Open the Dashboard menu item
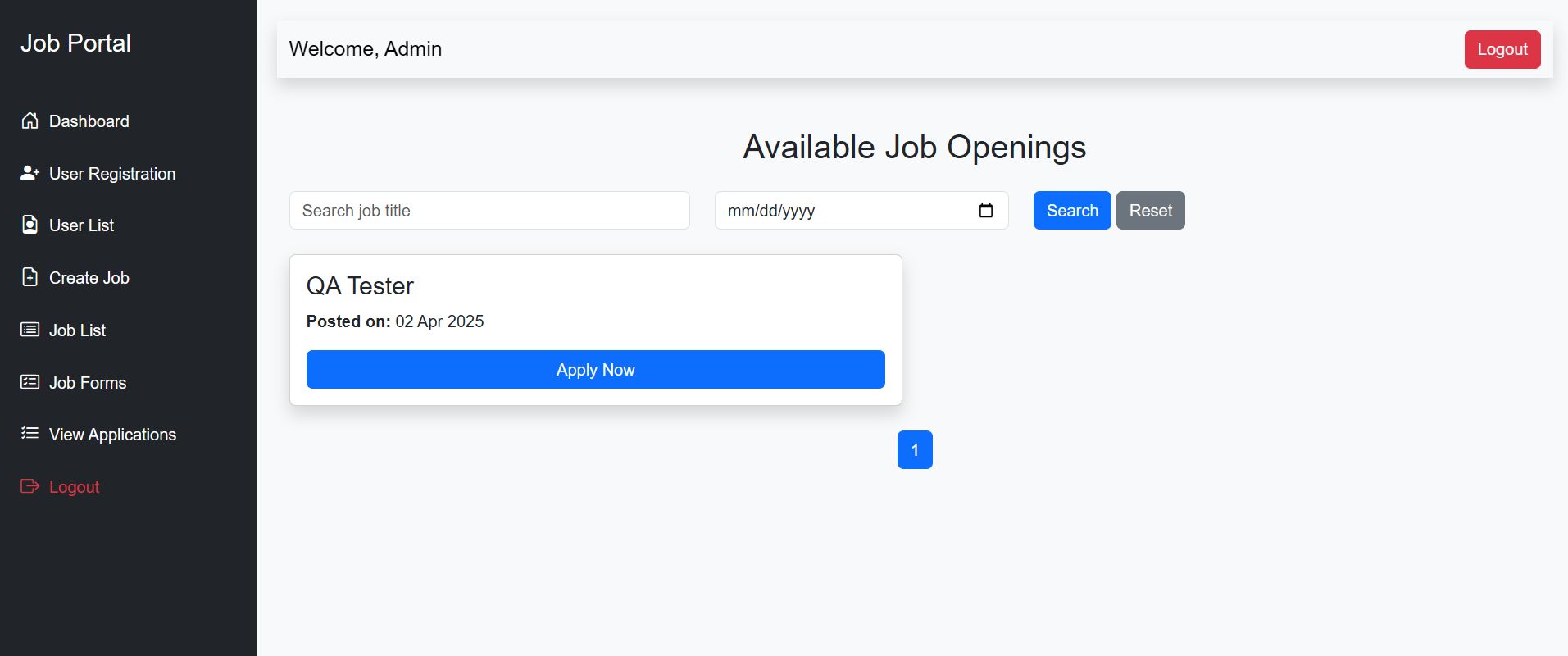This screenshot has height=656, width=1568. (89, 121)
